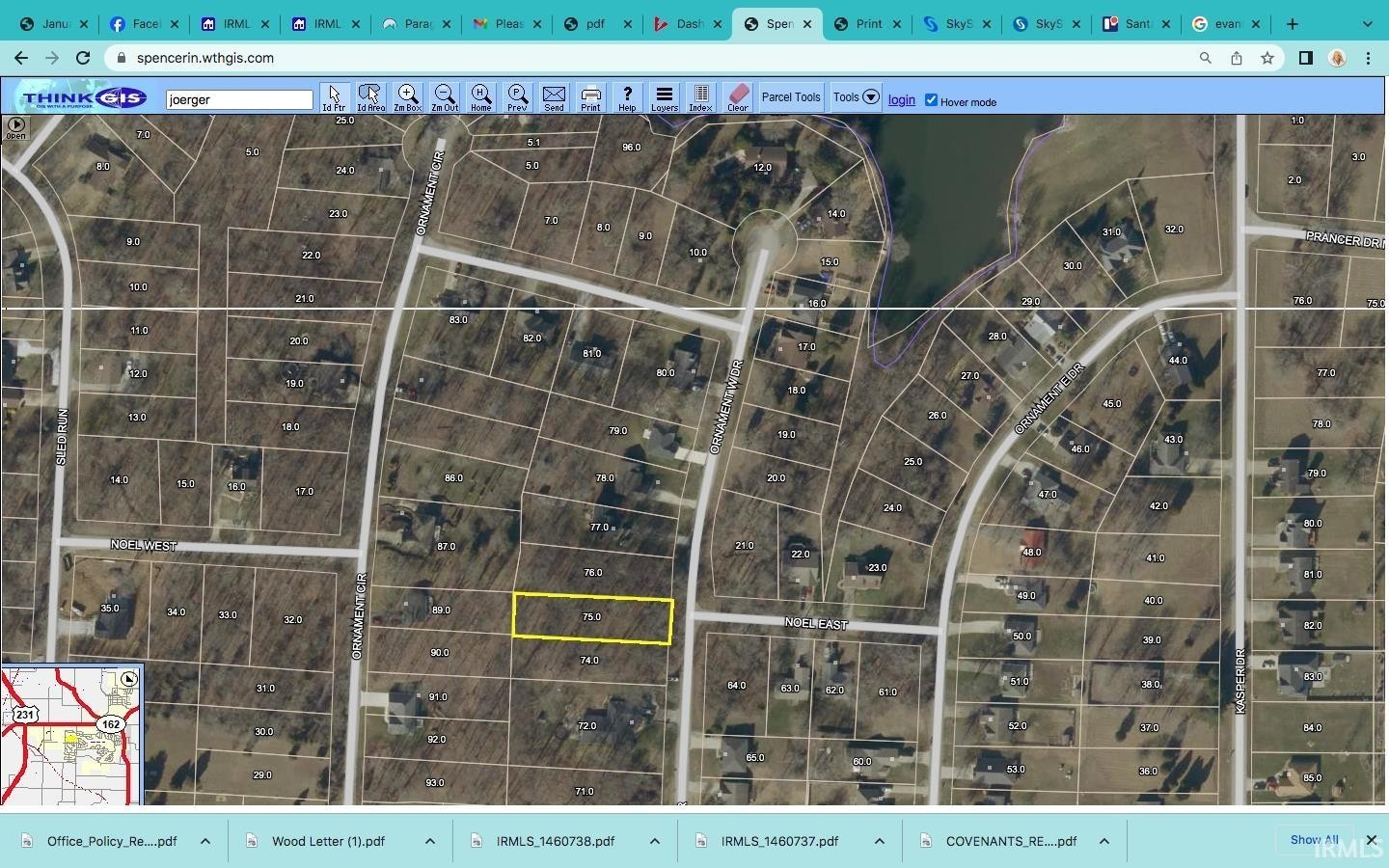Screen dimensions: 1389x868
Task: Open Parcel Tools menu
Action: (x=791, y=97)
